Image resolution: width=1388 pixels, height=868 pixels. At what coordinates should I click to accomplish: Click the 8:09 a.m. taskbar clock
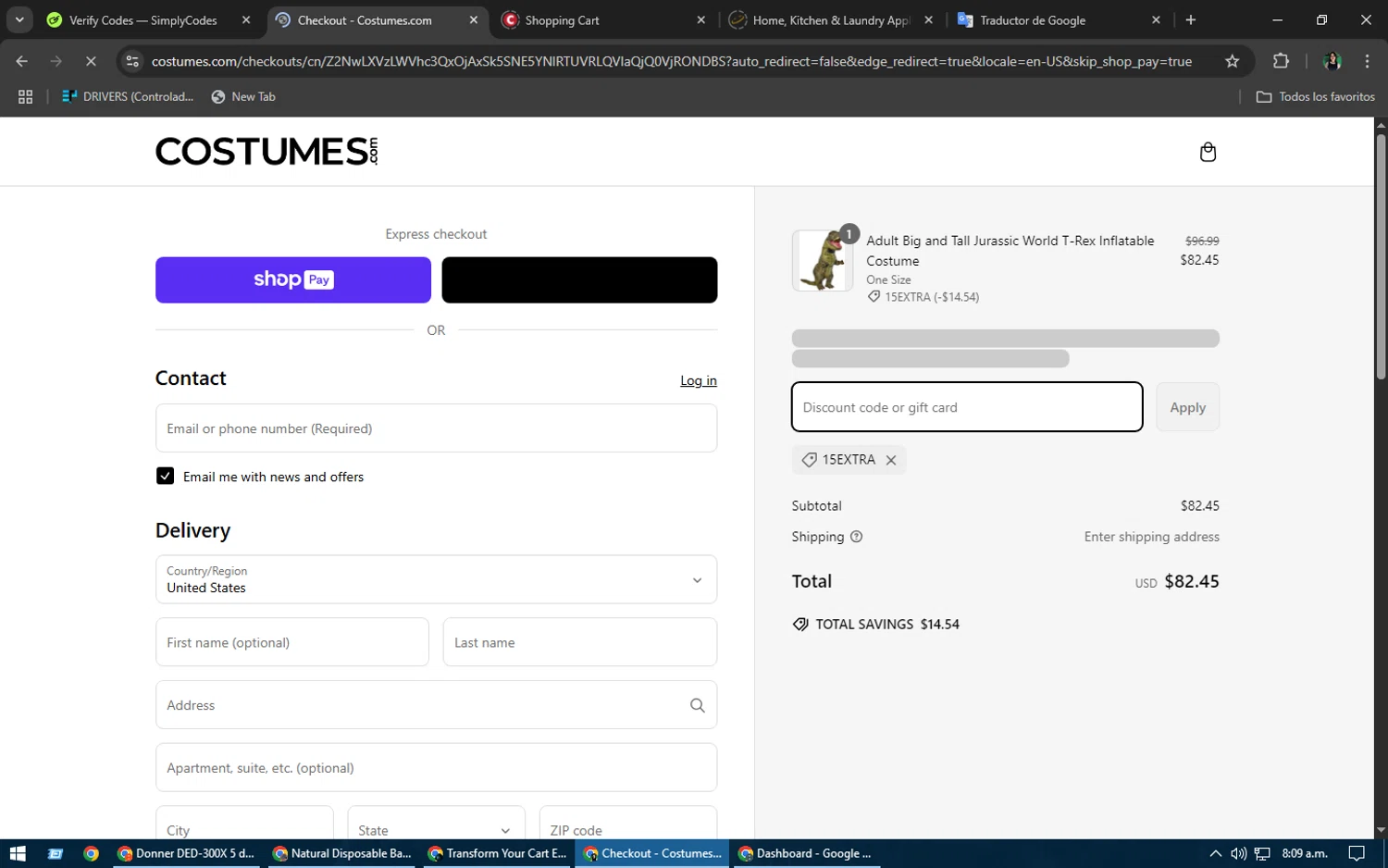[1305, 853]
